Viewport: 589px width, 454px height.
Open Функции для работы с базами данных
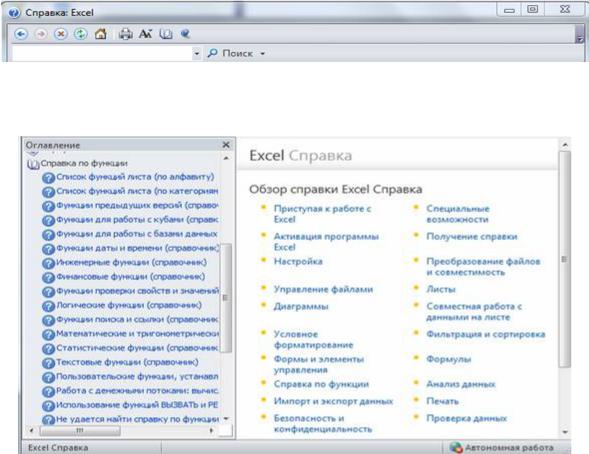pos(130,234)
